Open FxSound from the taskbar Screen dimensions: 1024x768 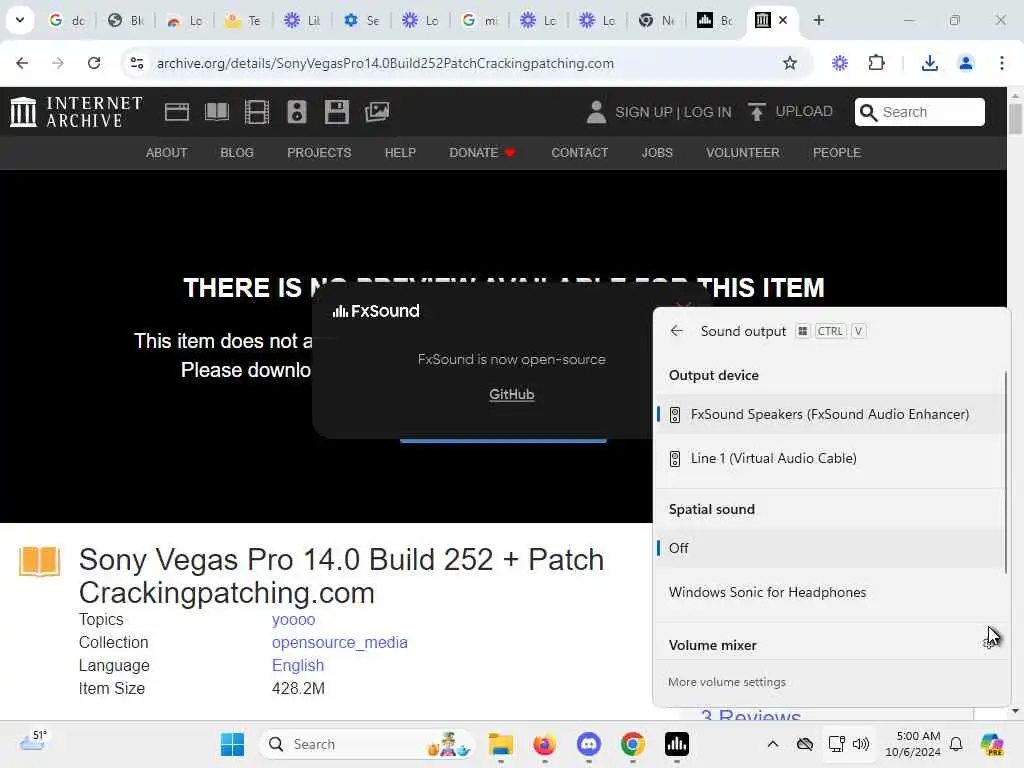677,744
